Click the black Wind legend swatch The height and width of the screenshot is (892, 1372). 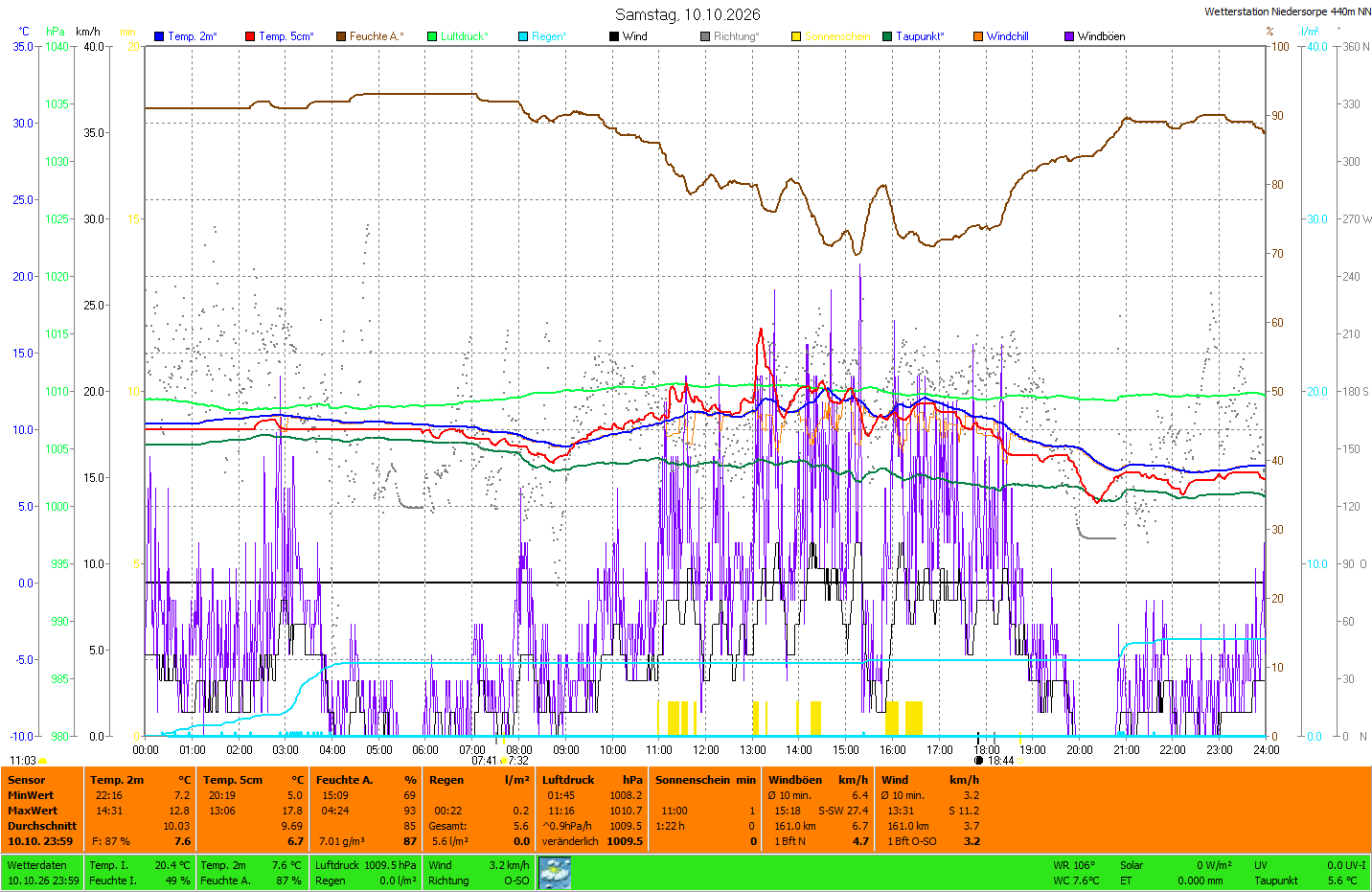(x=614, y=36)
